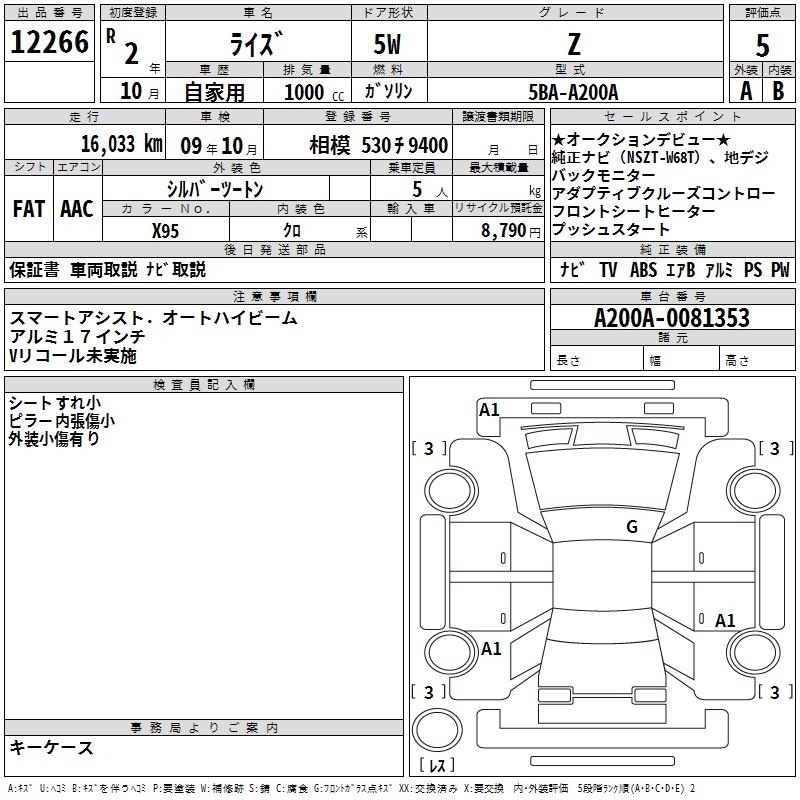Click the lot number 12266

coord(49,42)
